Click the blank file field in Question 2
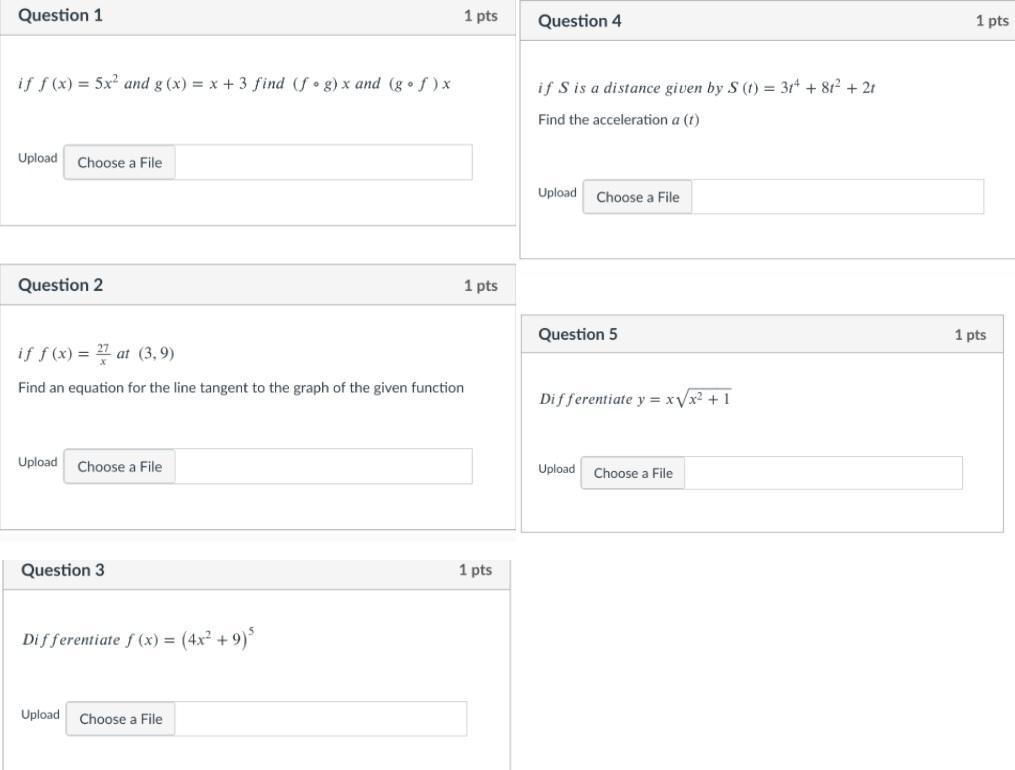 pos(323,467)
